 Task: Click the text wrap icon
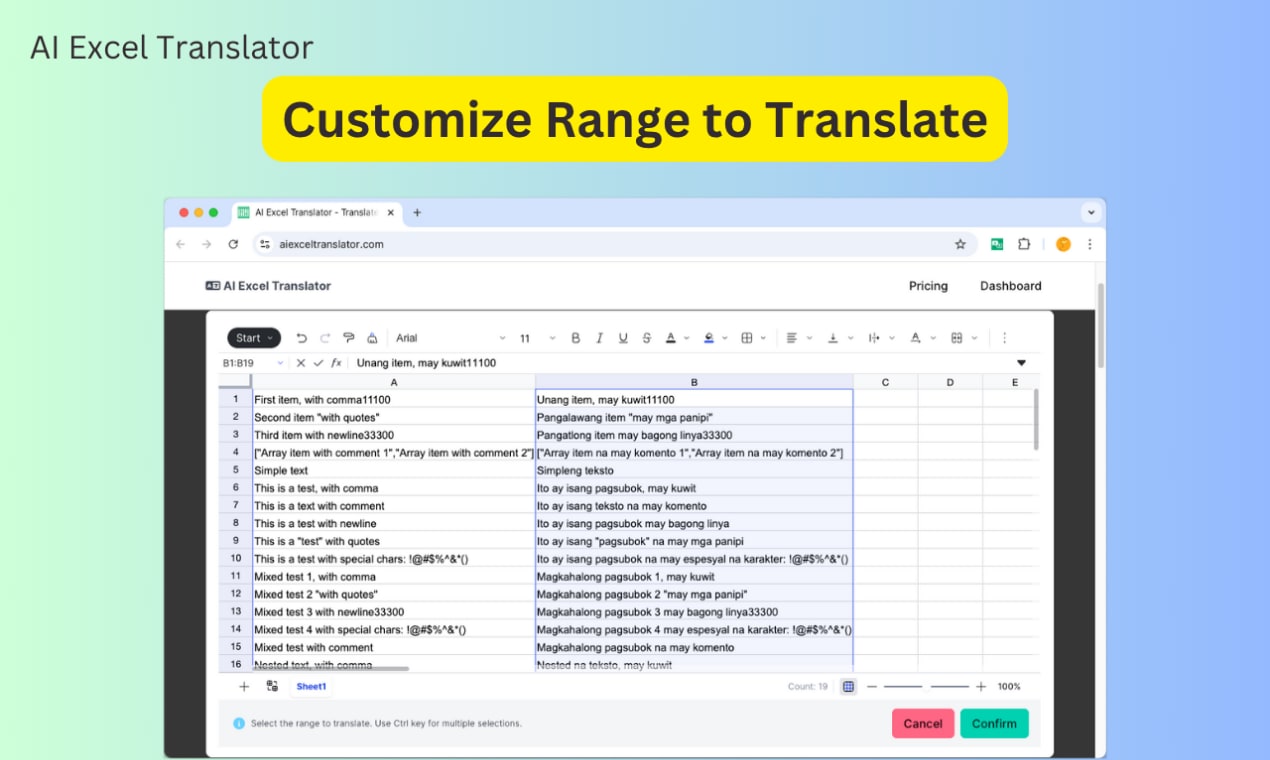874,338
